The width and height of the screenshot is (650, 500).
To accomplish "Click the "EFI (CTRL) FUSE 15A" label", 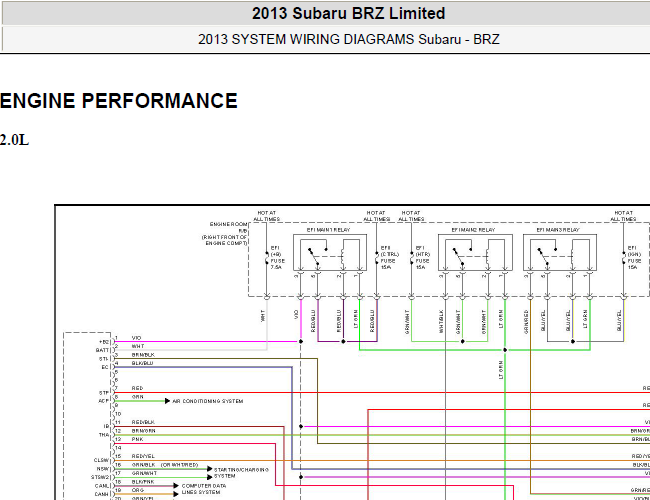I will coord(390,257).
